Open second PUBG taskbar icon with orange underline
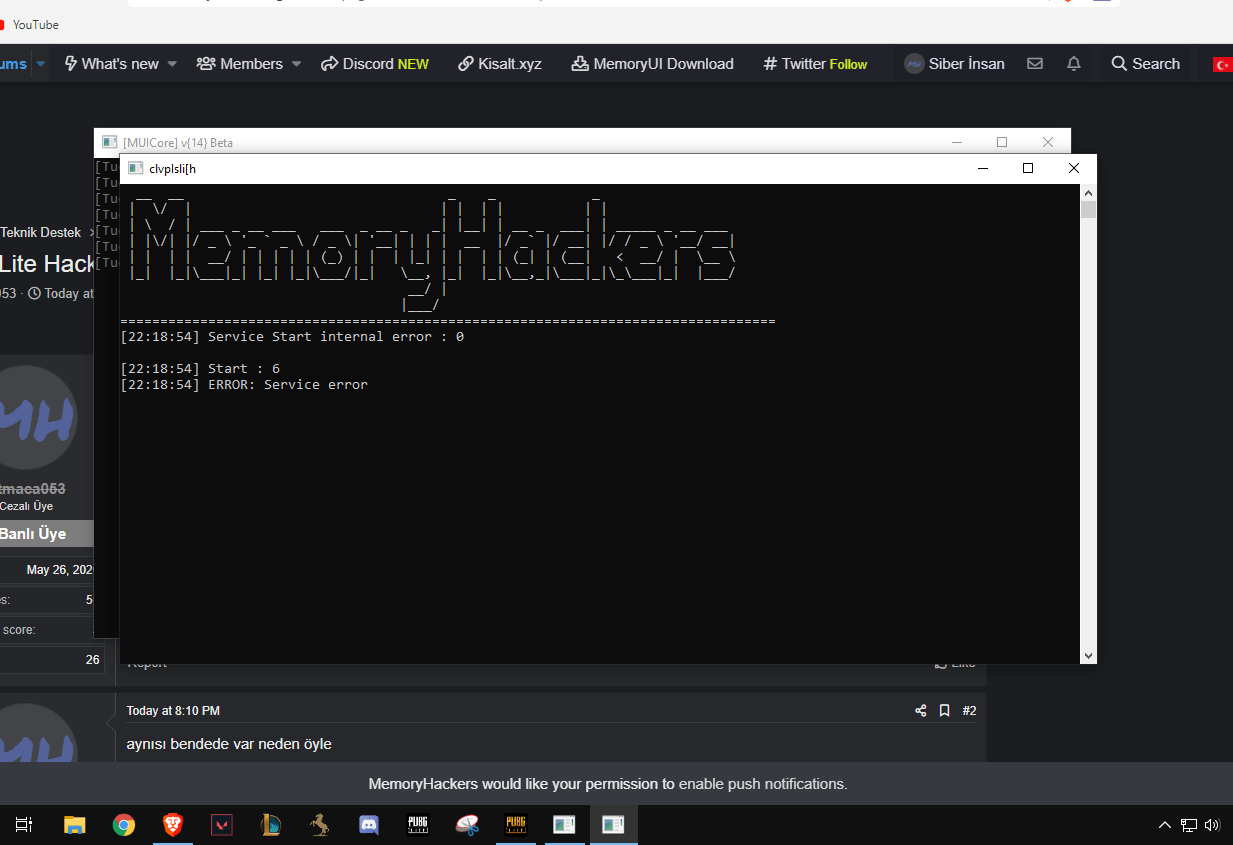This screenshot has height=845, width=1233. point(516,825)
